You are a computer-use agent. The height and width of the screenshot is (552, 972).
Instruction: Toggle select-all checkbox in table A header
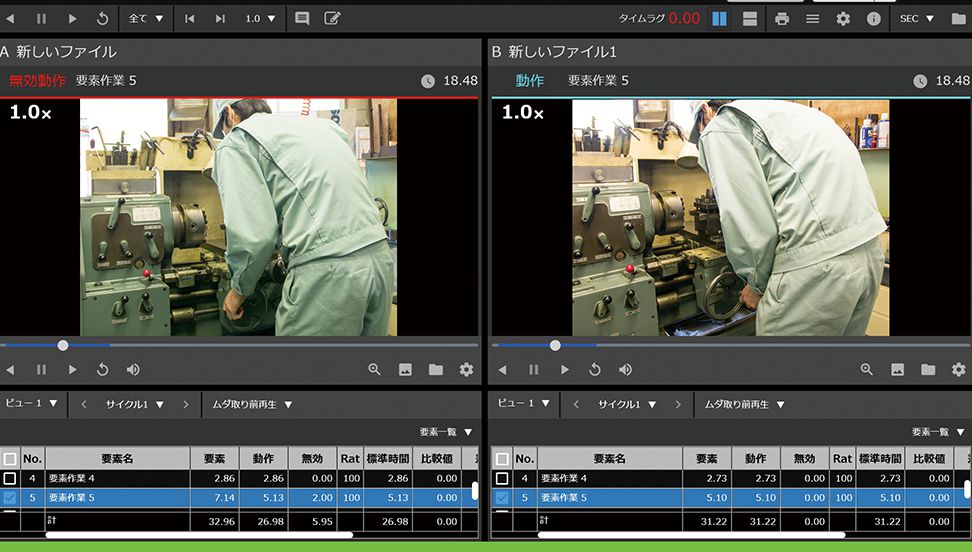9,459
